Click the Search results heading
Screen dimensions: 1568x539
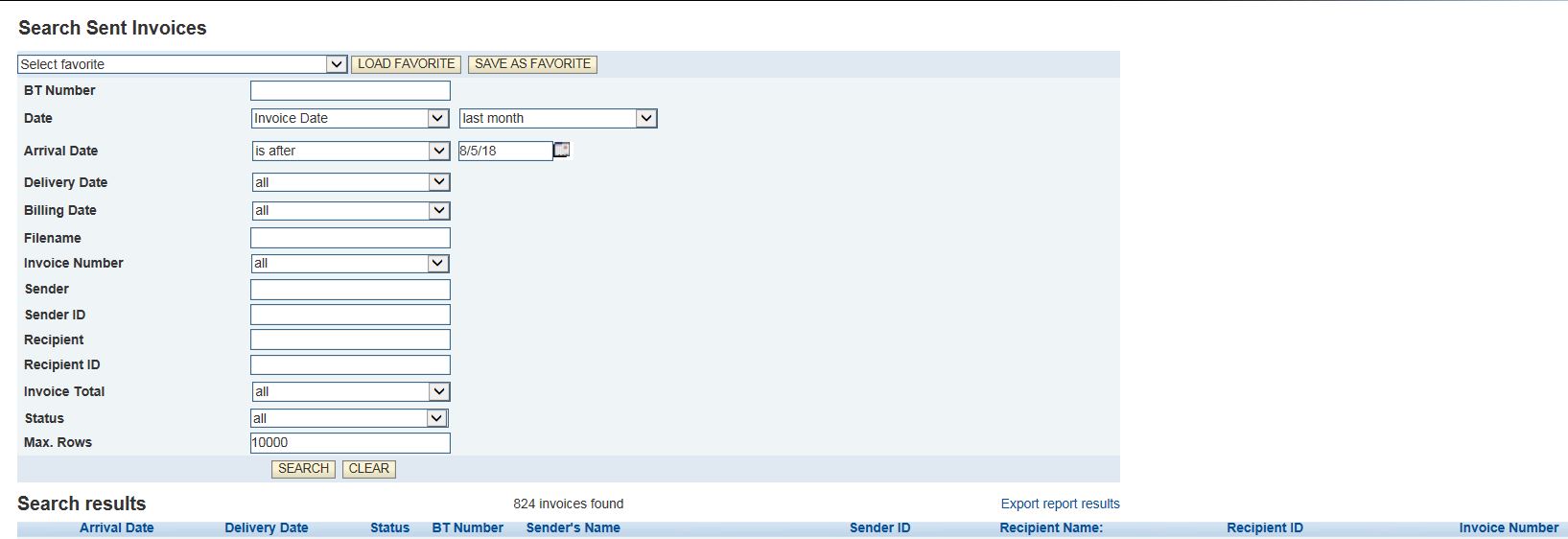tap(82, 504)
